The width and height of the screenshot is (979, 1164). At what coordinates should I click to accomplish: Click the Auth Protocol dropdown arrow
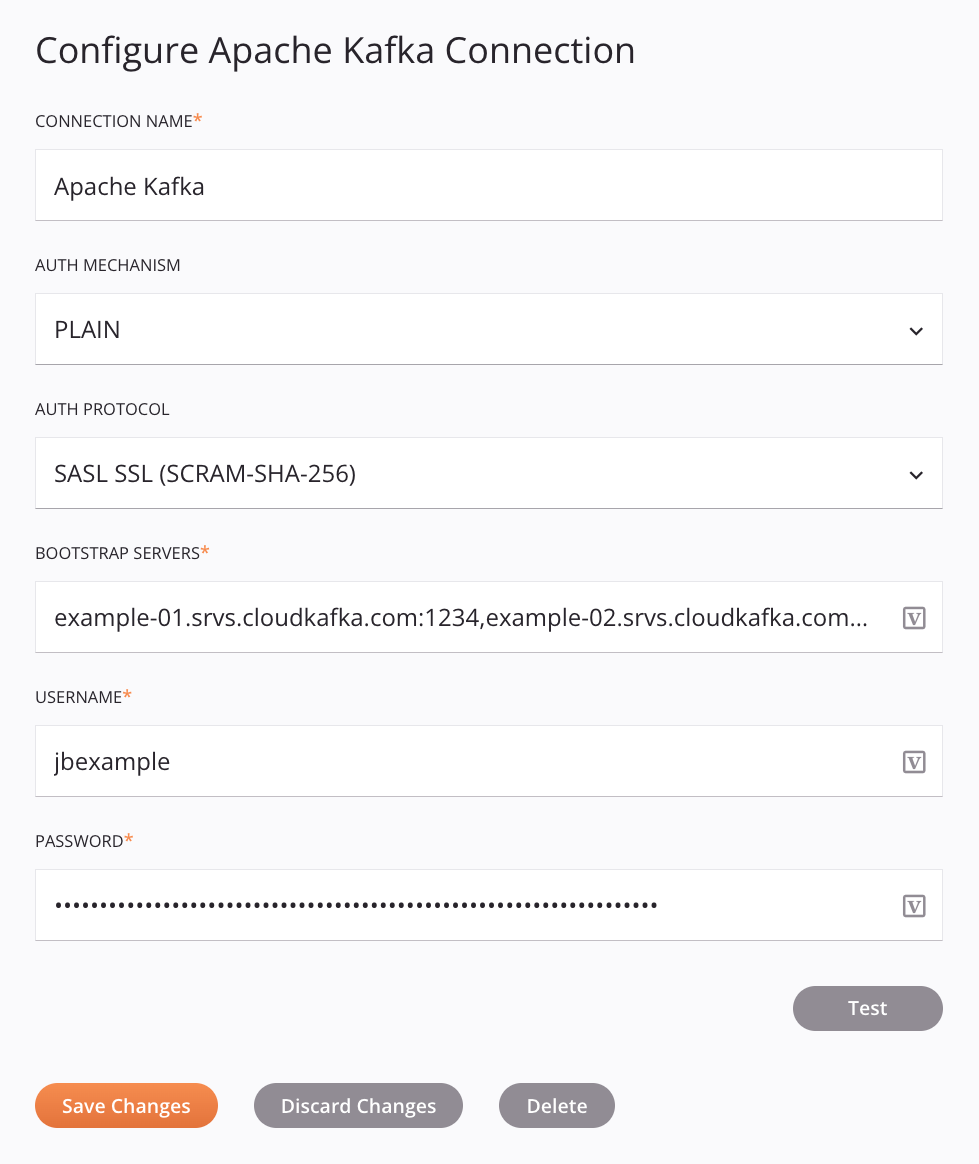click(x=915, y=473)
